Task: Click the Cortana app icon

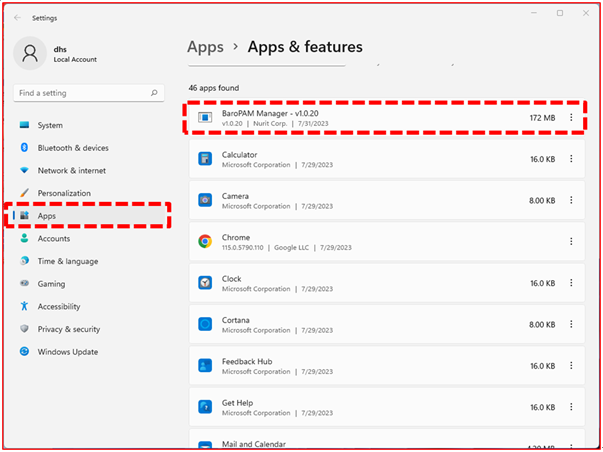Action: click(x=205, y=324)
